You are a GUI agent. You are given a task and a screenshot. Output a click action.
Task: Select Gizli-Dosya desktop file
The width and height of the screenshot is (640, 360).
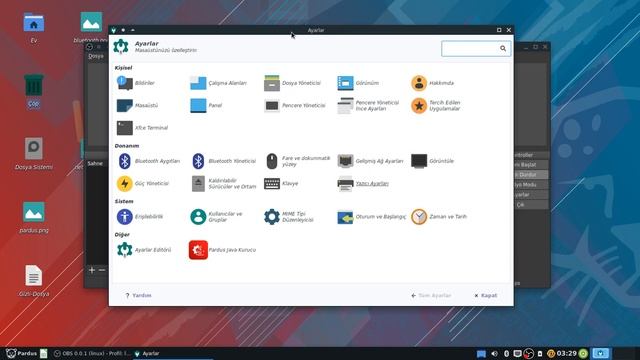point(33,280)
